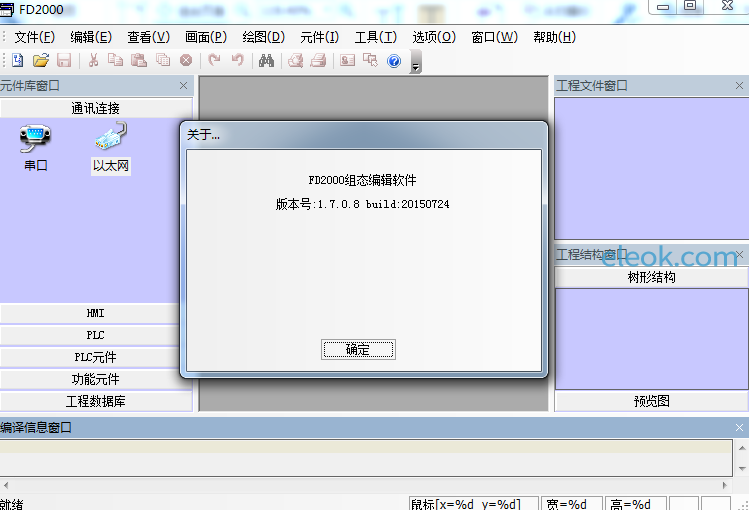Close the 元件库窗口 panel
Viewport: 749px width, 510px height.
(x=183, y=86)
